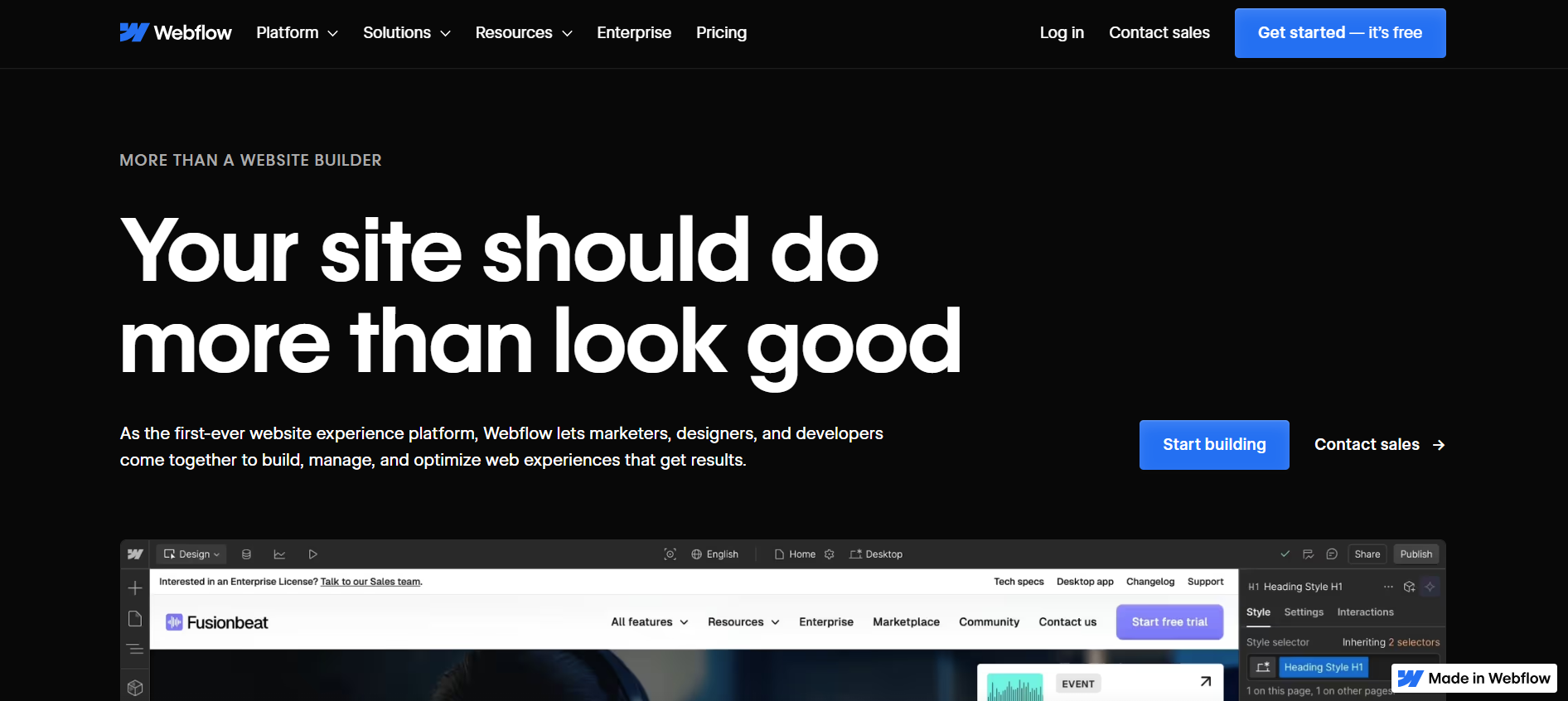1568x701 pixels.
Task: Open the analytics chart icon in Designer toolbar
Action: (279, 554)
